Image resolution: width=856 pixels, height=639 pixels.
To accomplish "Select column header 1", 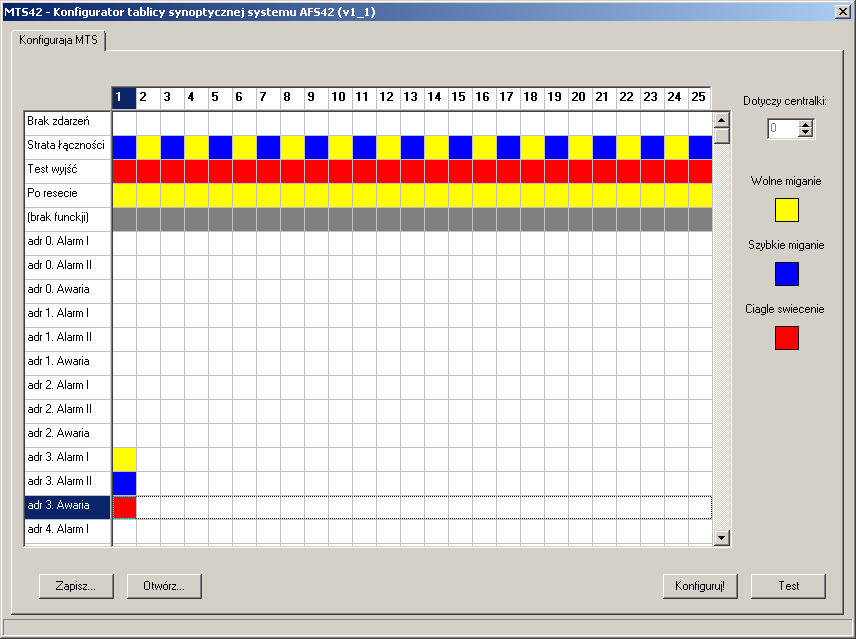I will (x=124, y=98).
